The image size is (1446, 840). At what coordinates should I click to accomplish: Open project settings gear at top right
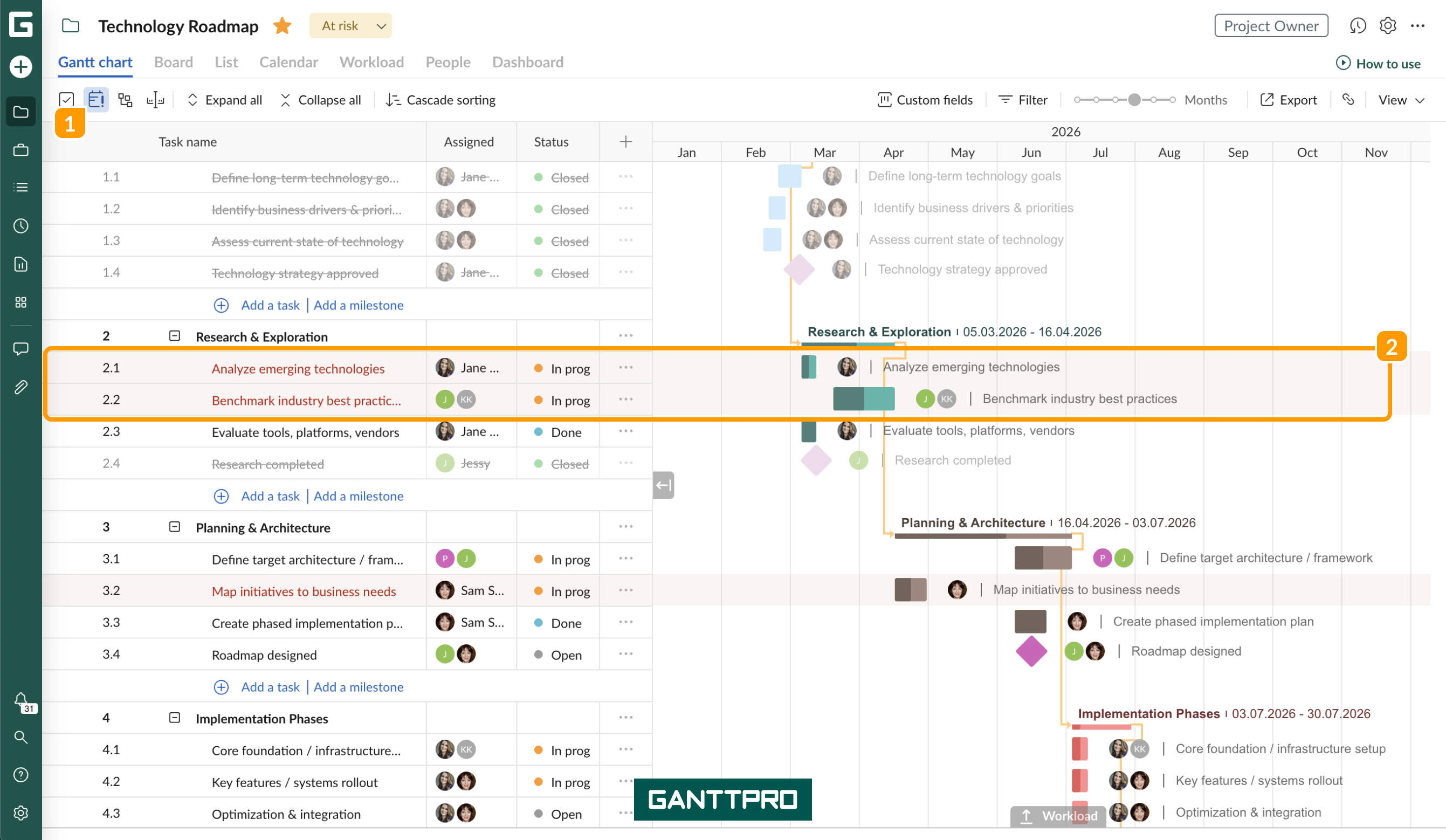tap(1387, 26)
